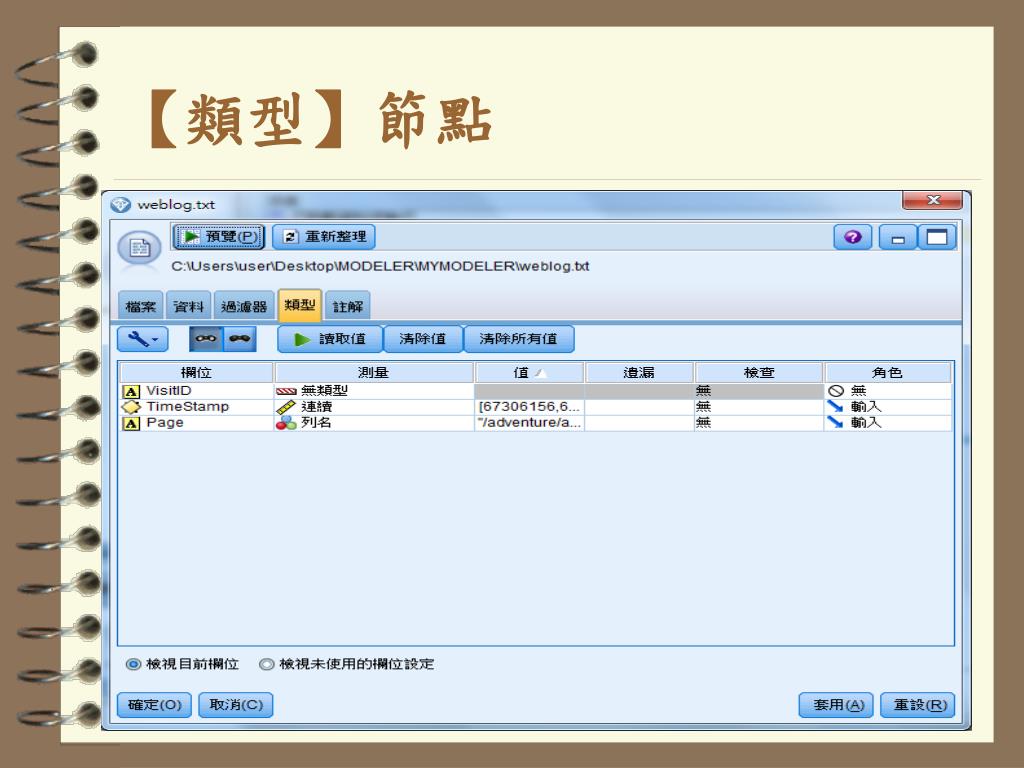Open the 輸入 role for Page

click(x=888, y=423)
